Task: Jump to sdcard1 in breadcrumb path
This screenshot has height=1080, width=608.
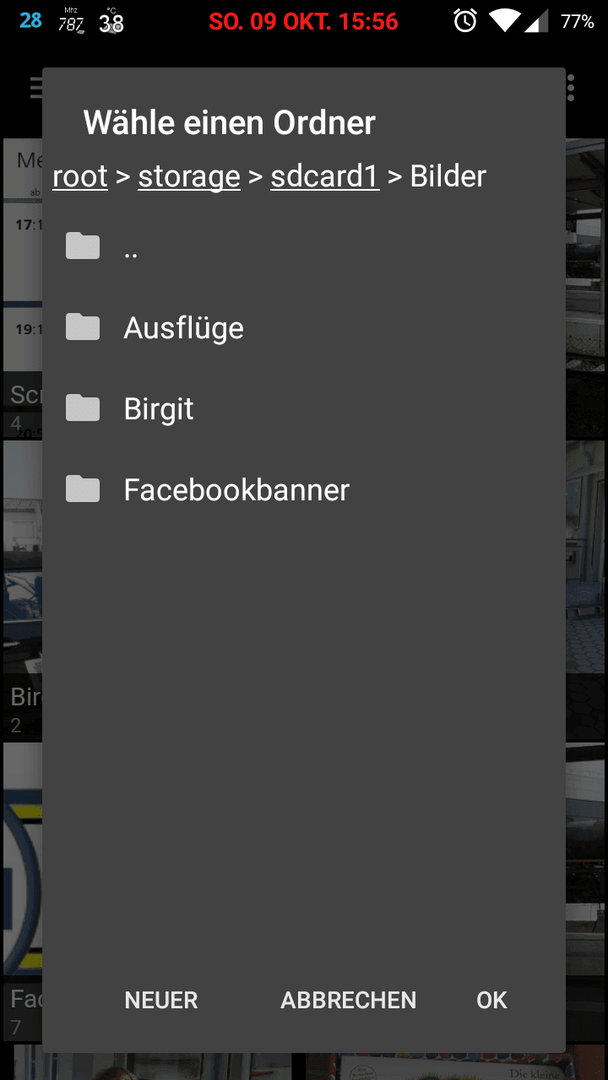Action: (325, 176)
